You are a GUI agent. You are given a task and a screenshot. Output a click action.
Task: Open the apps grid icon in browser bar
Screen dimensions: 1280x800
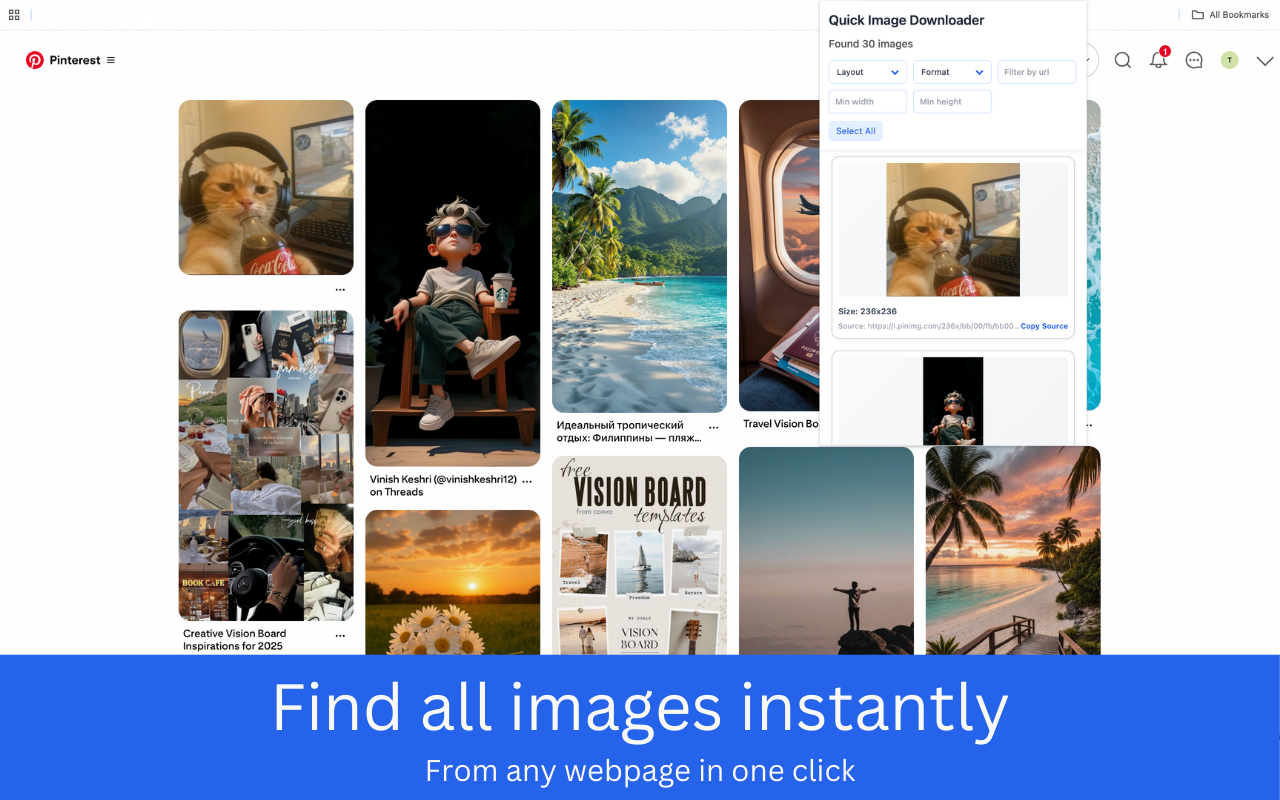(x=14, y=15)
